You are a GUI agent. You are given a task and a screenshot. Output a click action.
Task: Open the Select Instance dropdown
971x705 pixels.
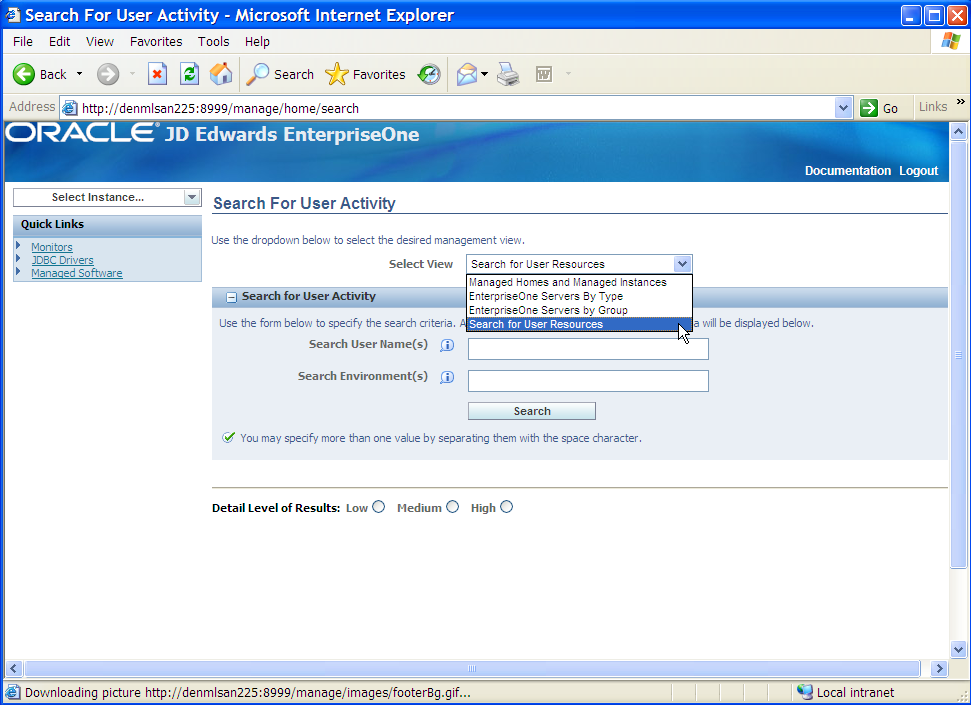(107, 197)
